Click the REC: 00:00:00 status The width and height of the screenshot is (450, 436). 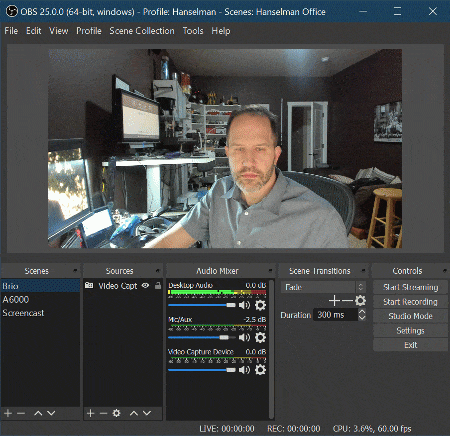[x=294, y=428]
